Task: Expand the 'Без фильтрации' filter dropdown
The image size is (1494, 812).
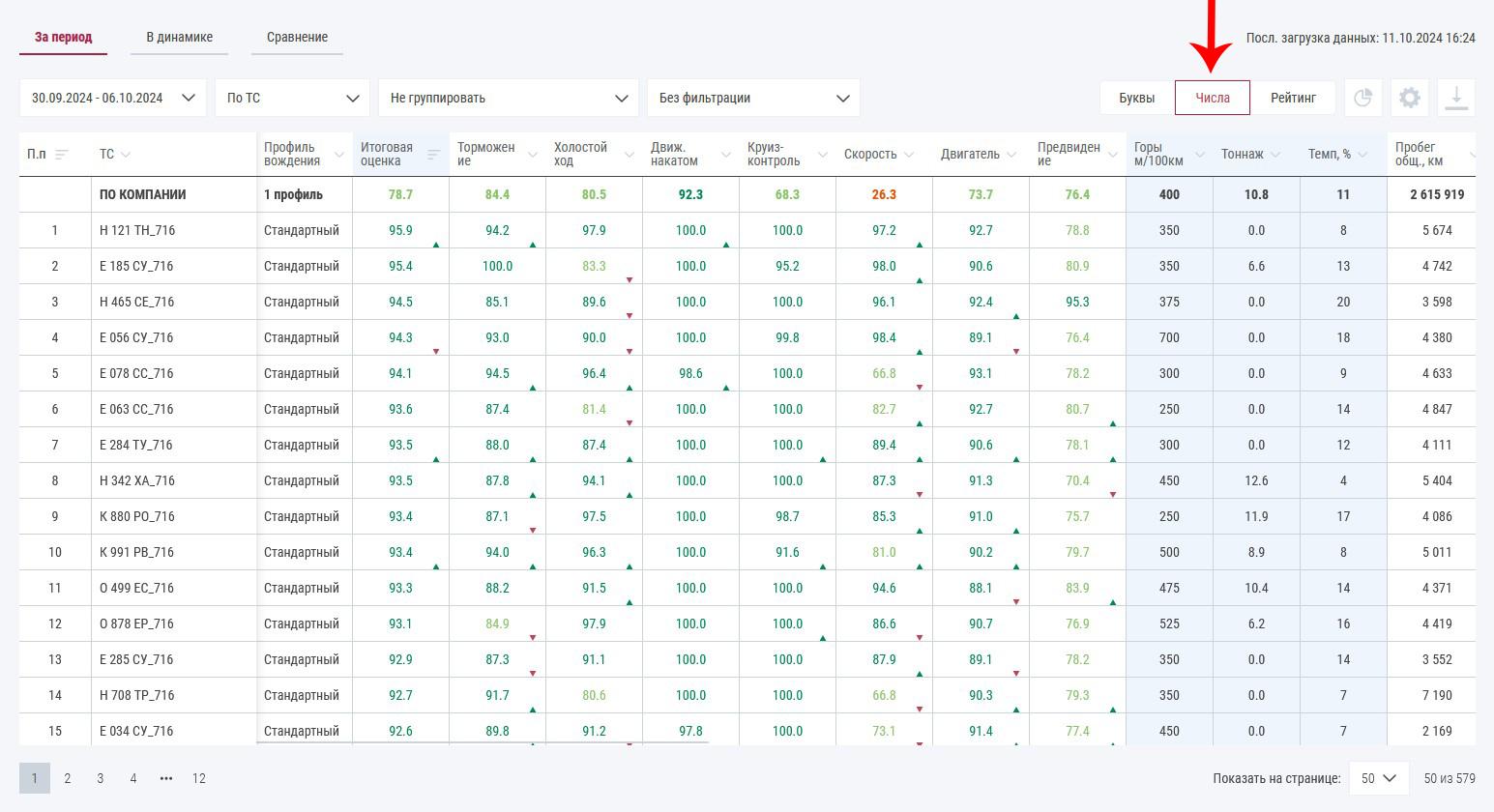Action: click(x=753, y=98)
